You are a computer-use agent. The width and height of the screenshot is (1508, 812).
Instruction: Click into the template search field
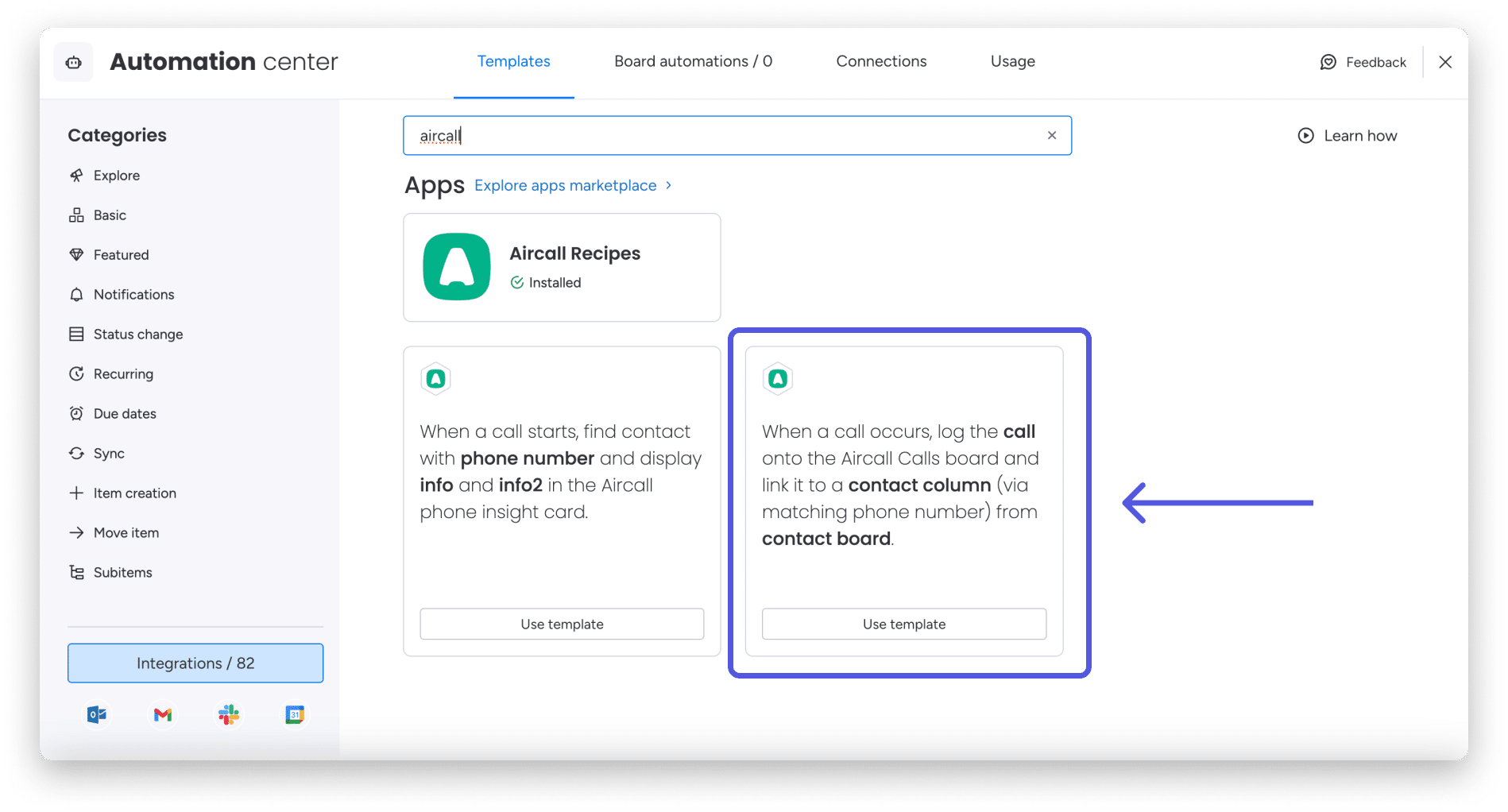point(737,135)
